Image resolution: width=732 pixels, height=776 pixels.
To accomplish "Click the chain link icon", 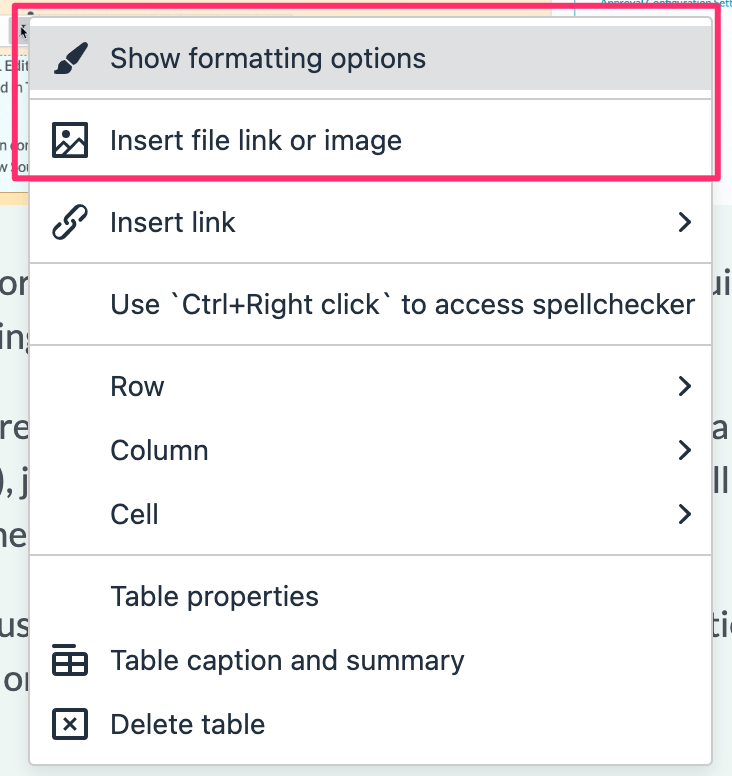I will (x=70, y=222).
